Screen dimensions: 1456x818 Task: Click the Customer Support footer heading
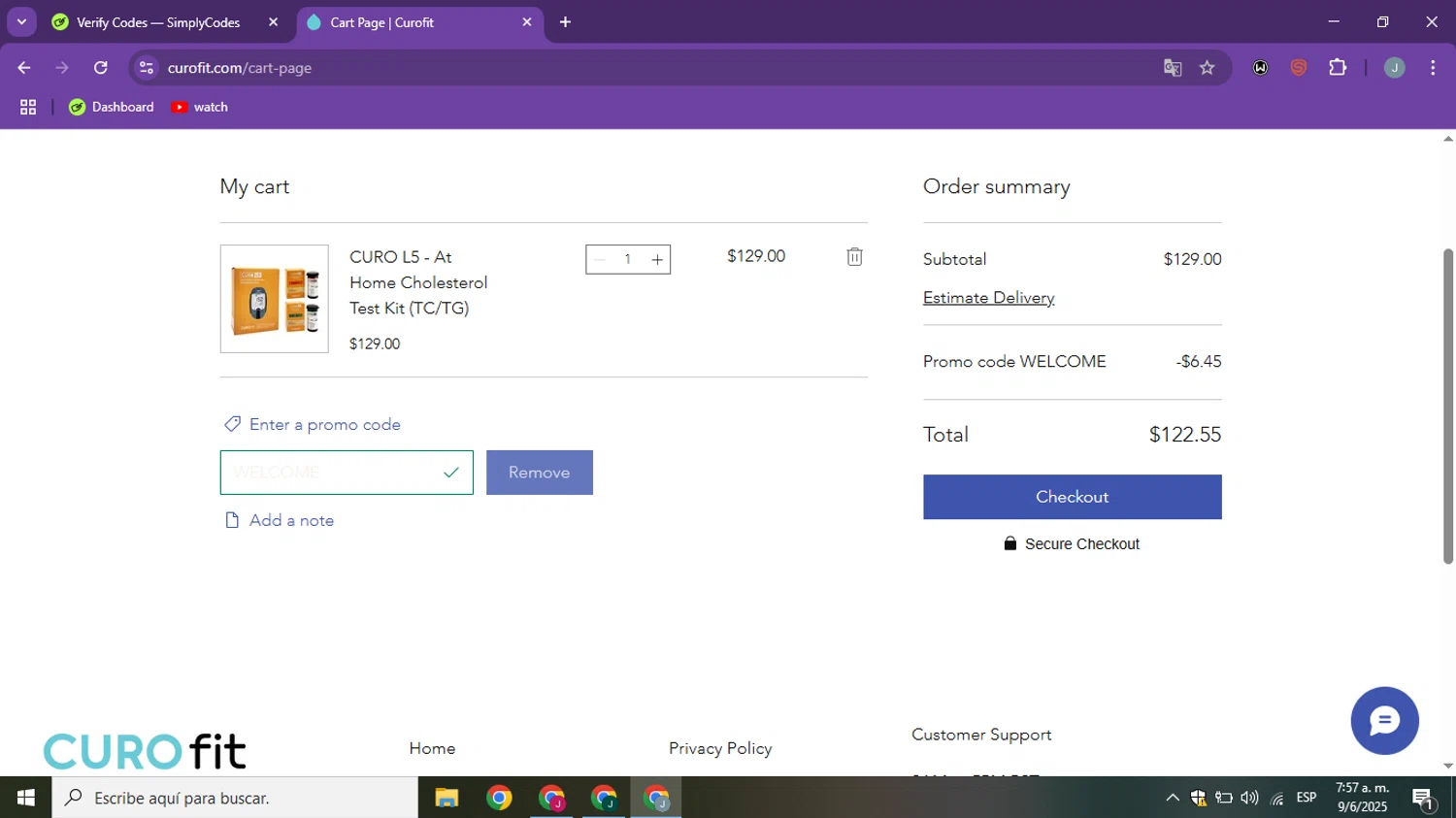981,735
